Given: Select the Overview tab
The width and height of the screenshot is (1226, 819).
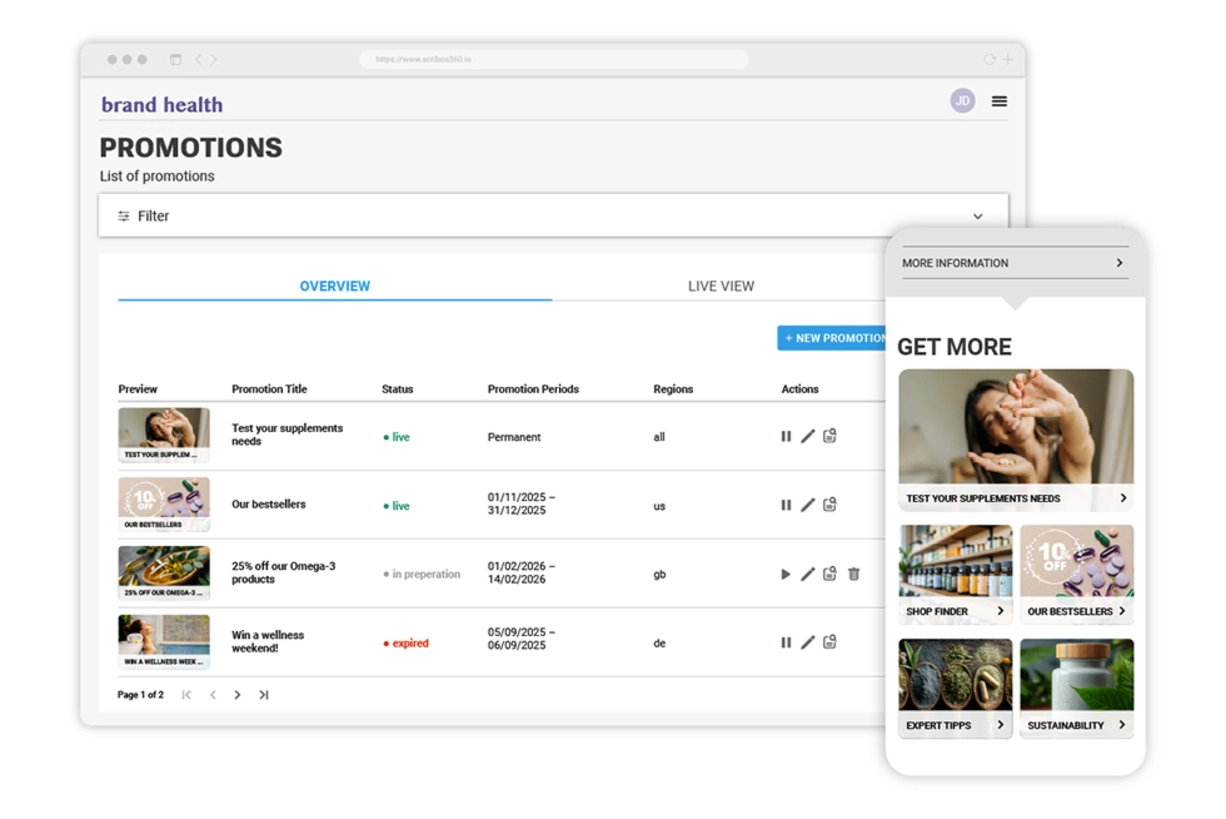Looking at the screenshot, I should point(335,286).
